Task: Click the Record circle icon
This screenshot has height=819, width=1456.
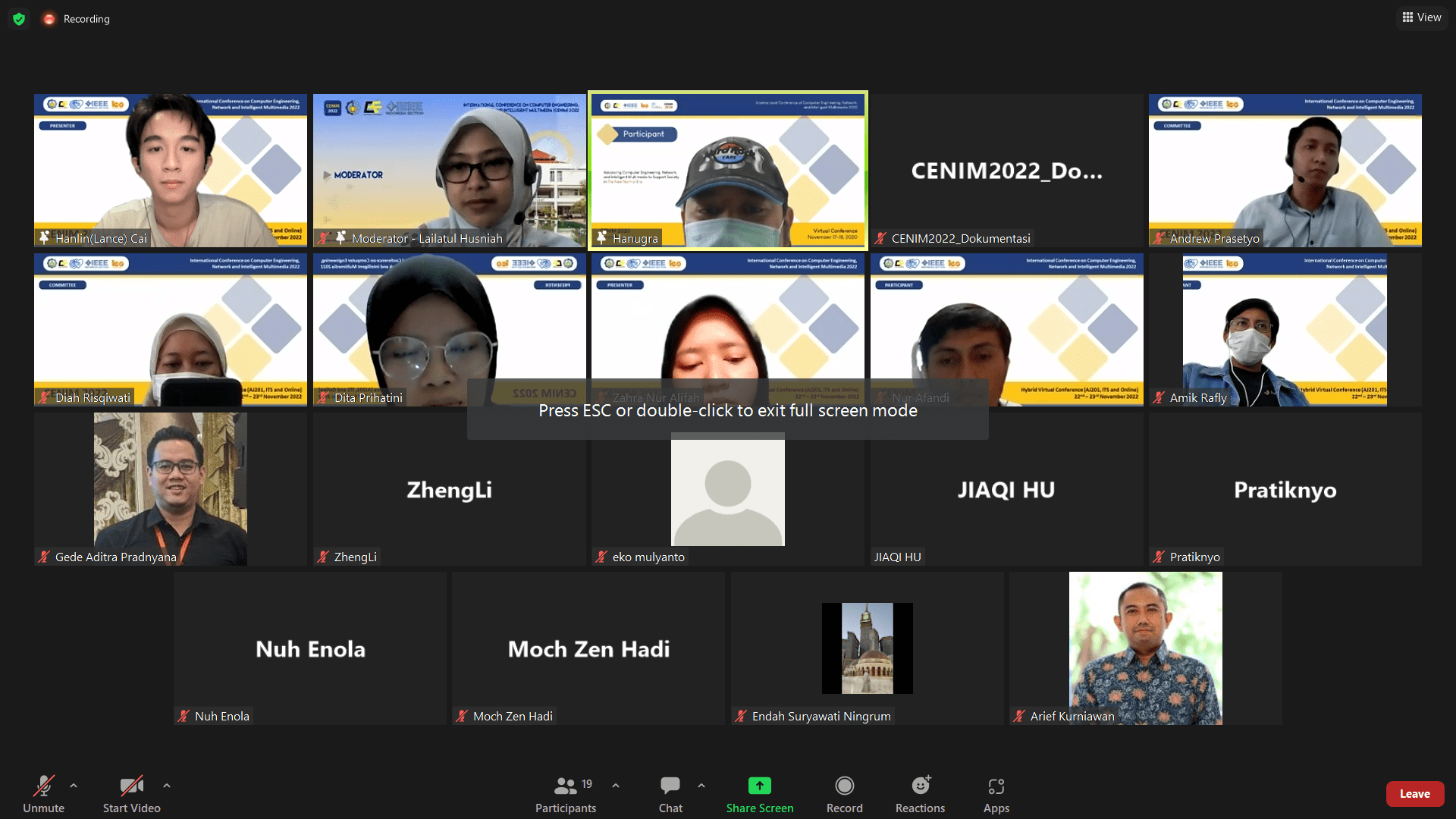Action: click(844, 786)
